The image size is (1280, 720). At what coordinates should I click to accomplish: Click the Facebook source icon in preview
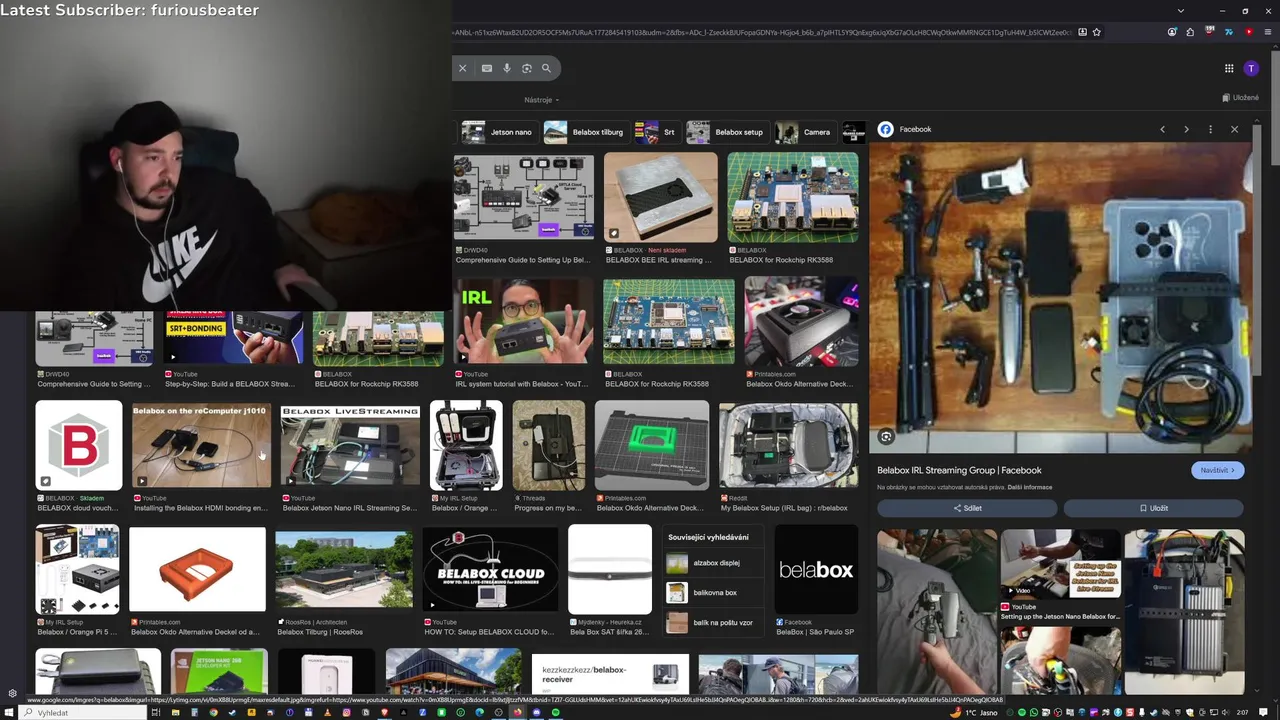[x=885, y=129]
